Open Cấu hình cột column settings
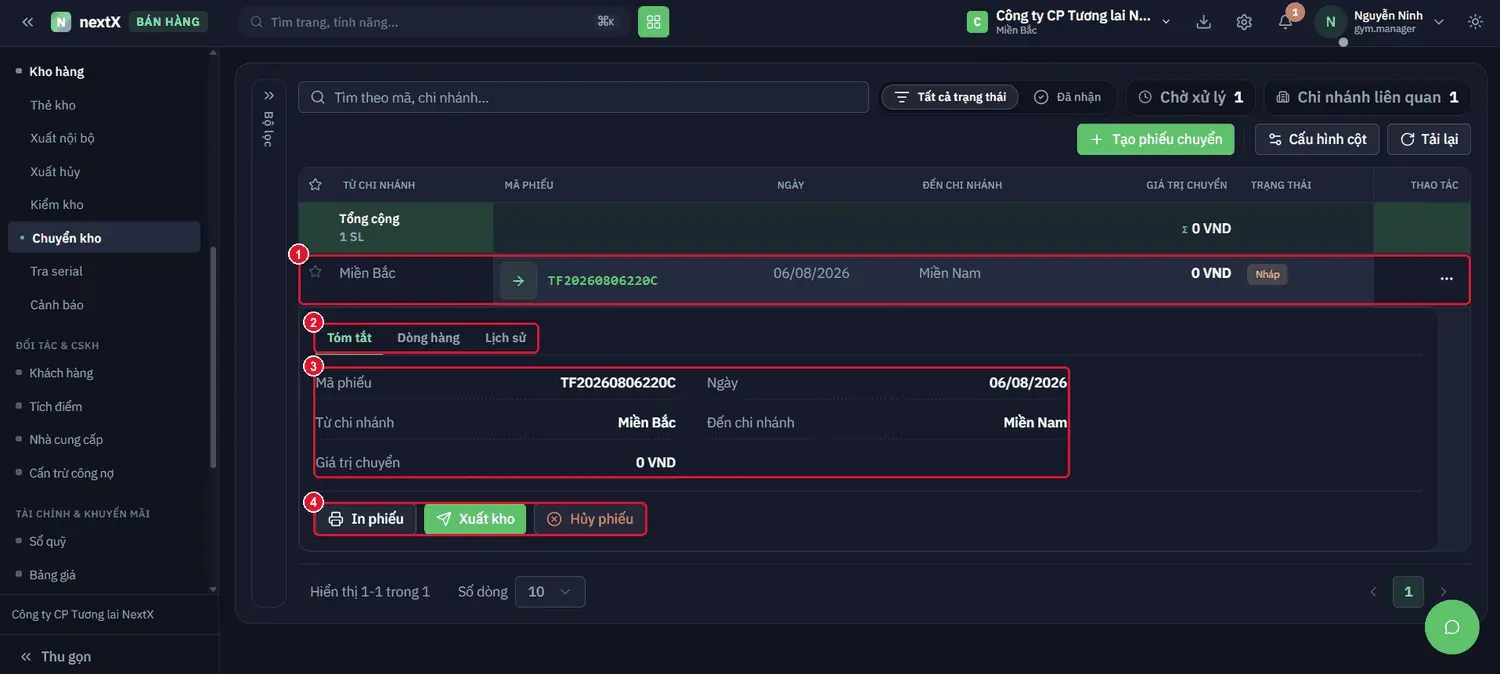 point(1317,139)
